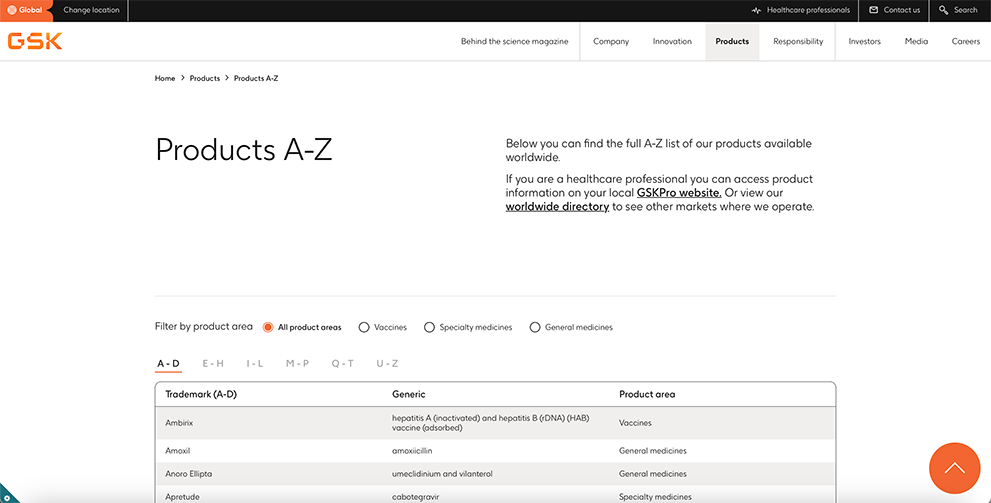Click the Generic column header
The image size is (991, 503).
[x=408, y=394]
